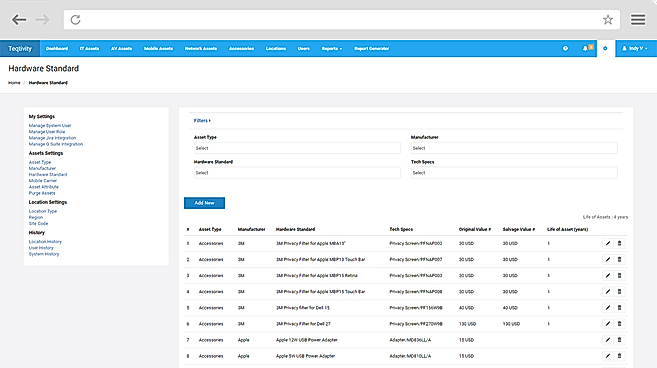Open the Tech Specs filter dropdown
This screenshot has height=368, width=657.
click(x=514, y=173)
